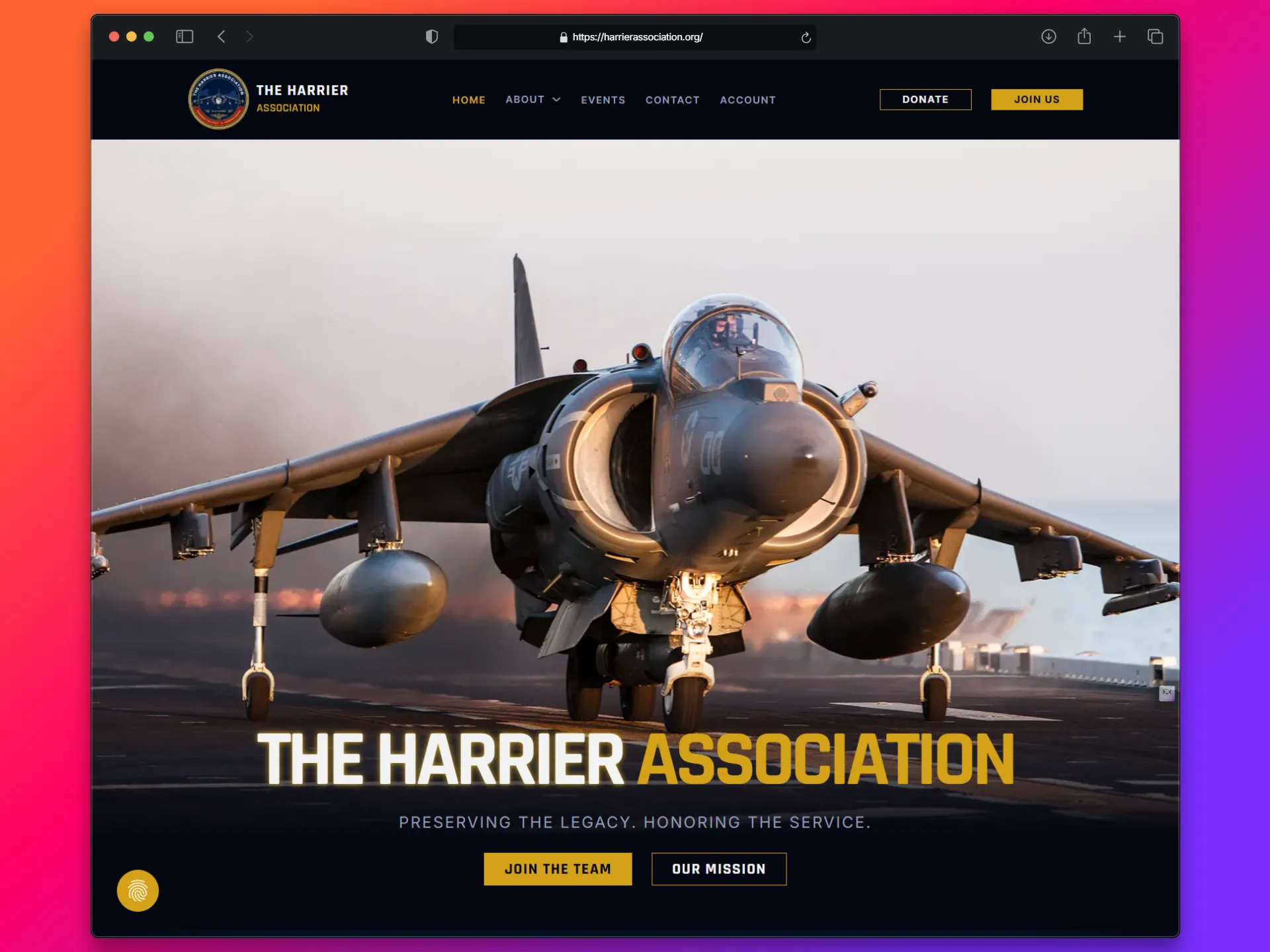This screenshot has width=1270, height=952.
Task: Minimize the window with yellow button
Action: [131, 37]
